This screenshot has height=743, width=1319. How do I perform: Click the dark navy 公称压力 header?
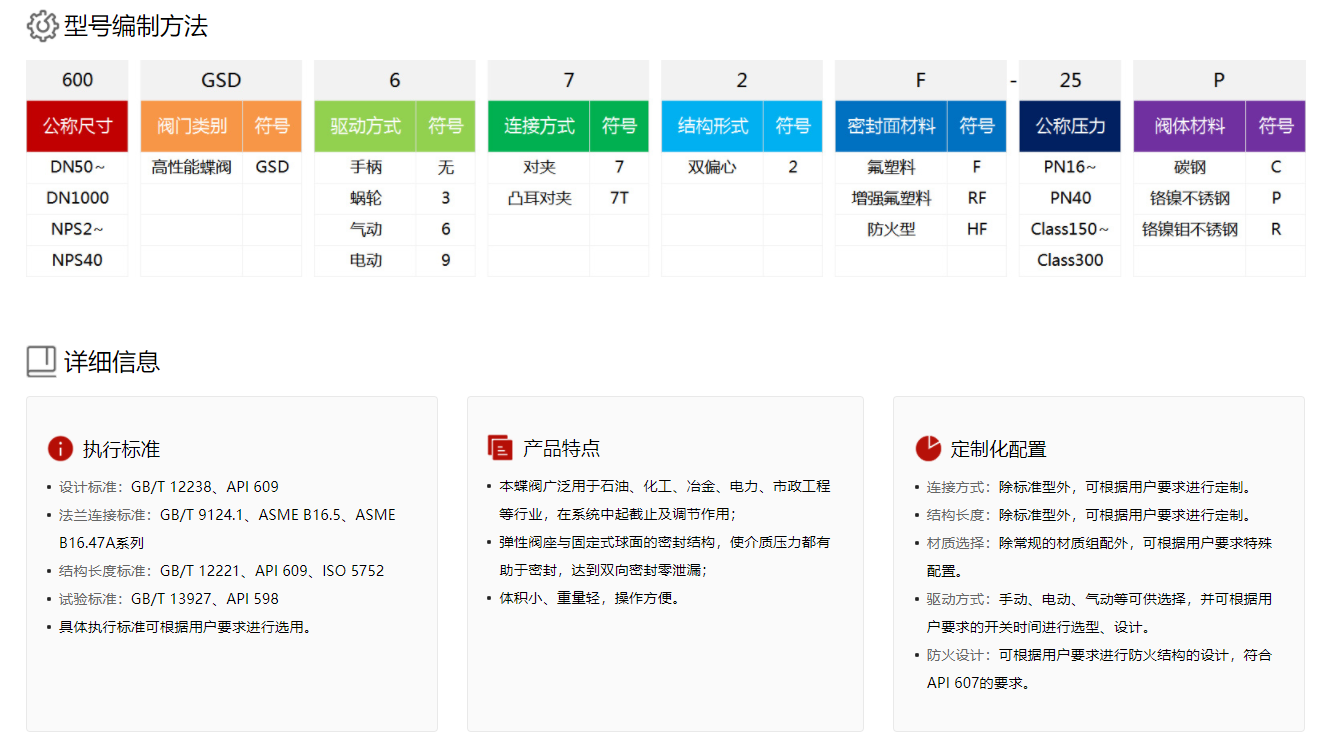point(1070,126)
